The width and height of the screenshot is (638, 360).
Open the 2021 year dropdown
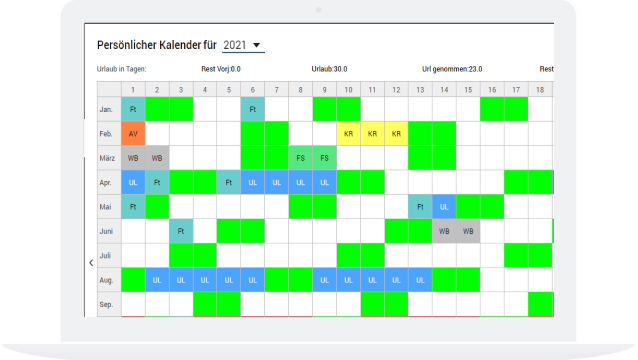[243, 45]
